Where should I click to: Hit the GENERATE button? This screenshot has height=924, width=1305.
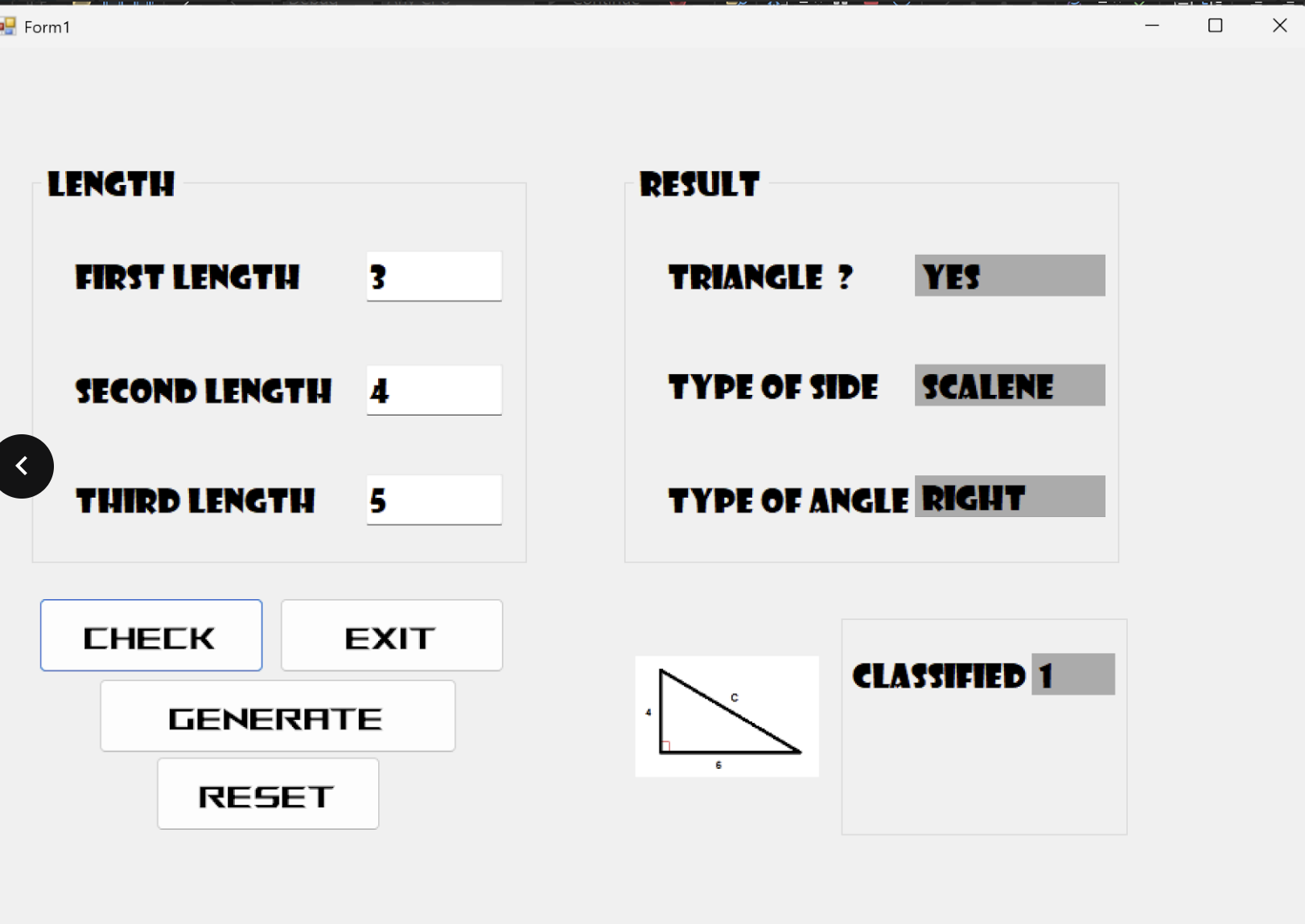pos(278,716)
